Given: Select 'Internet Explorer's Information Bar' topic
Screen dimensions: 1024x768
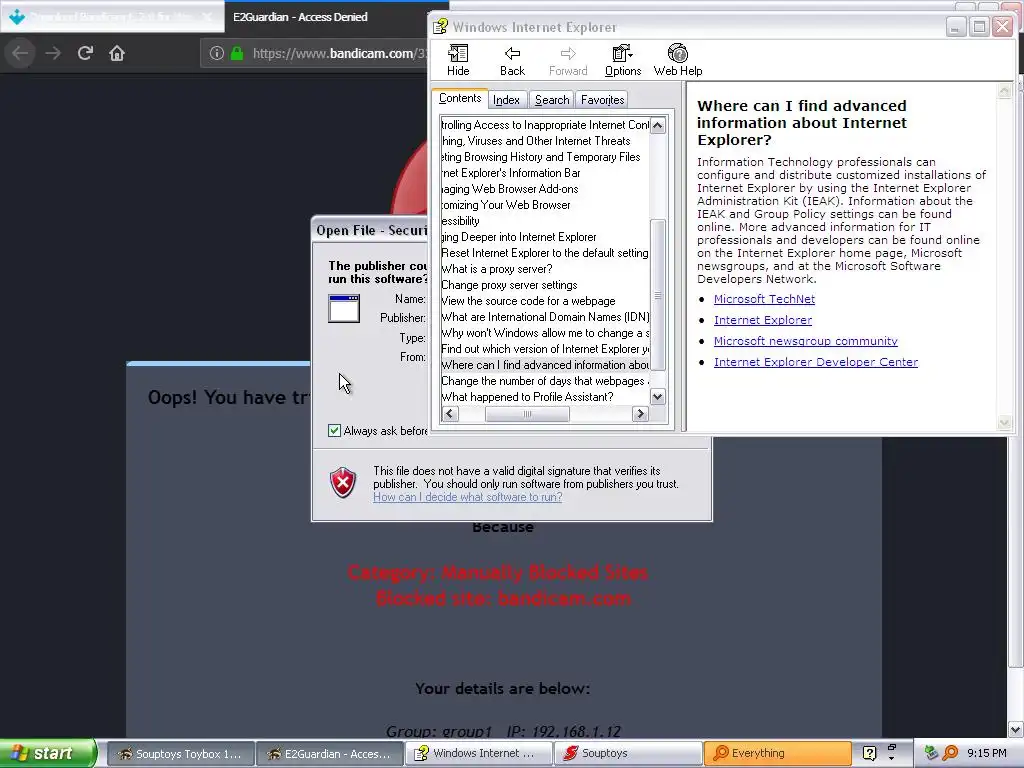Looking at the screenshot, I should click(511, 173).
